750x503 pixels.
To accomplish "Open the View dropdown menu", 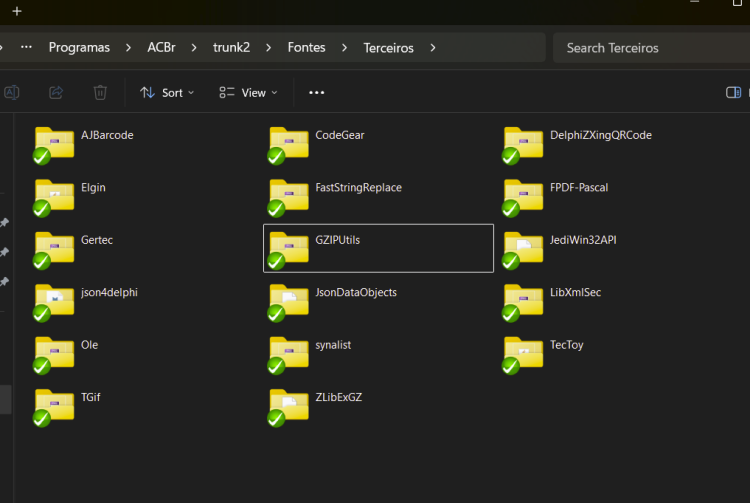I will (248, 93).
